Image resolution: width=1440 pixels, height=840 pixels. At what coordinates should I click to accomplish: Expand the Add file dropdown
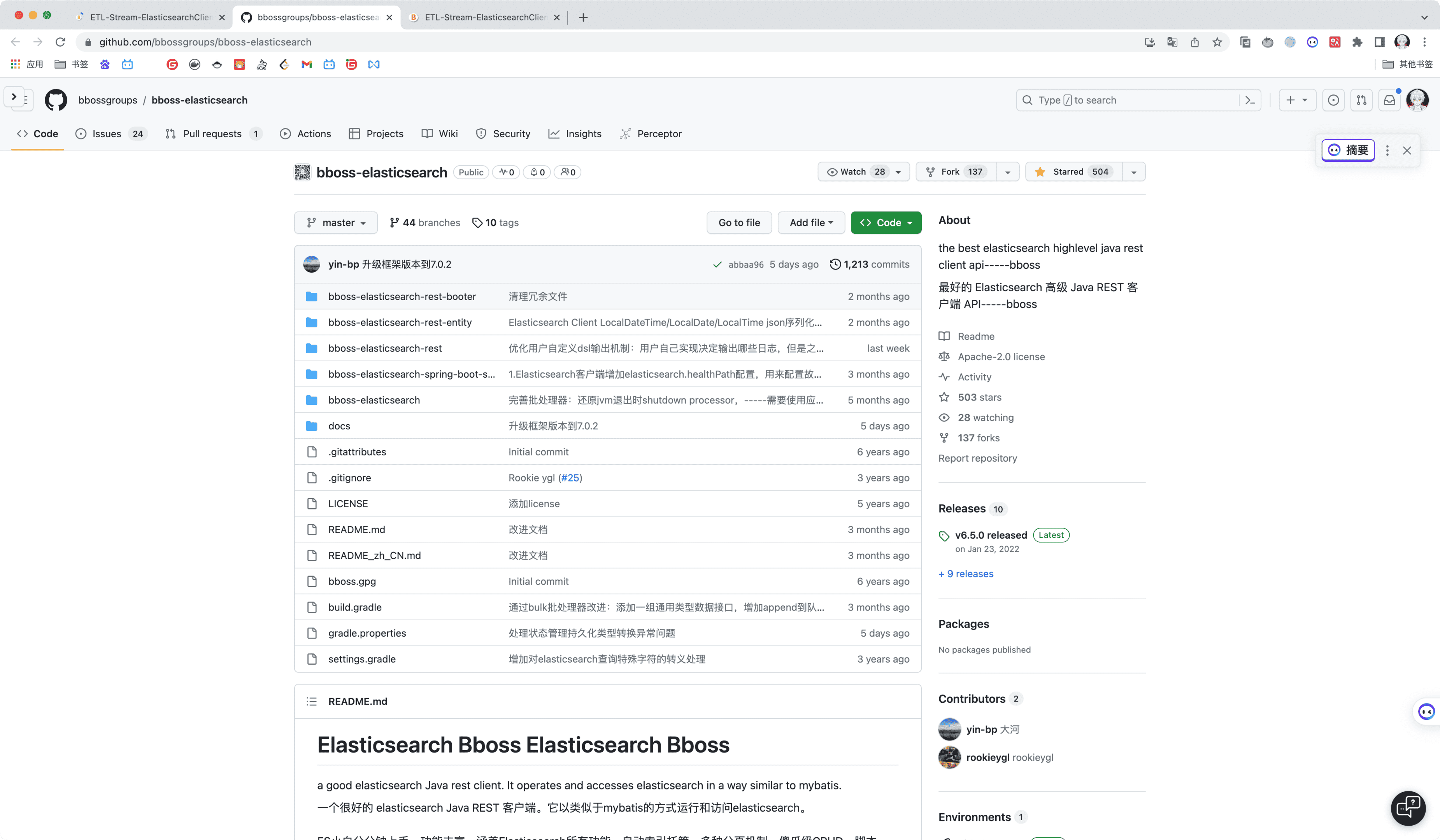coord(811,223)
